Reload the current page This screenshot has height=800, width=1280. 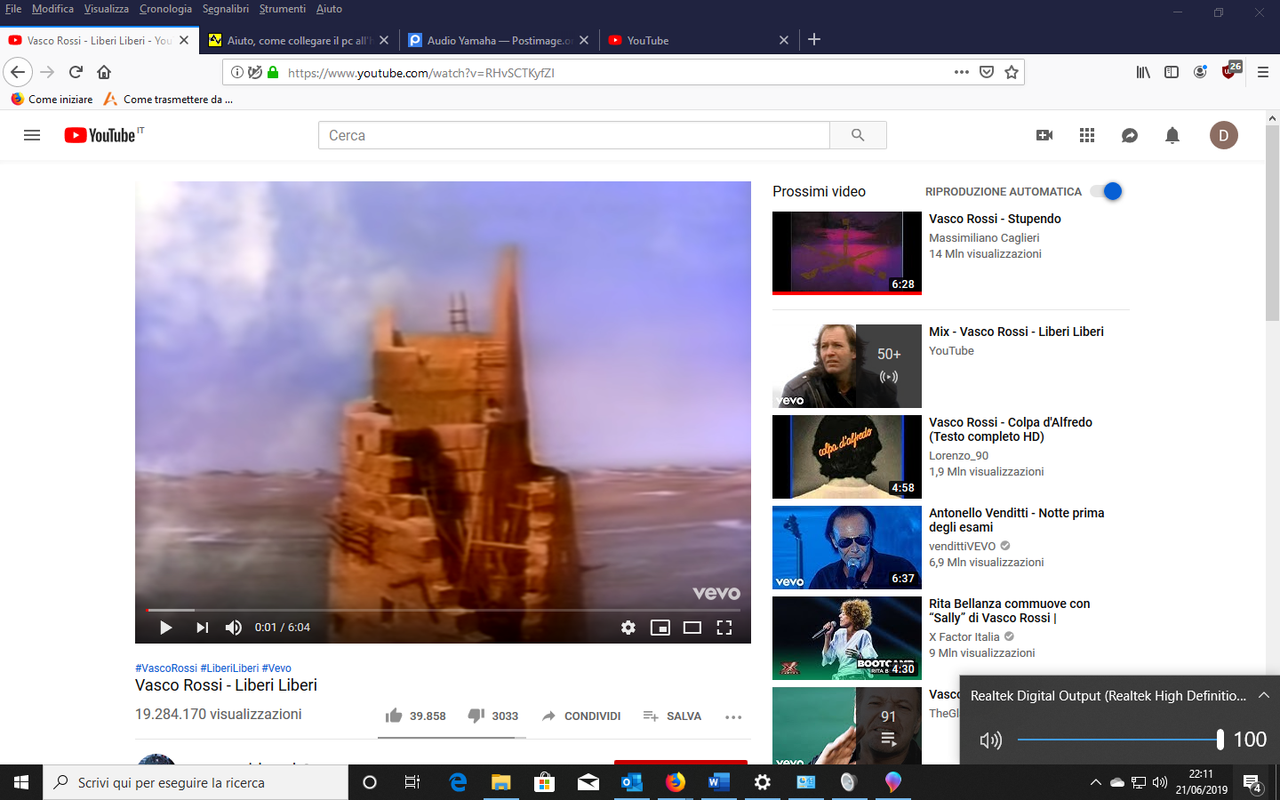click(x=76, y=72)
